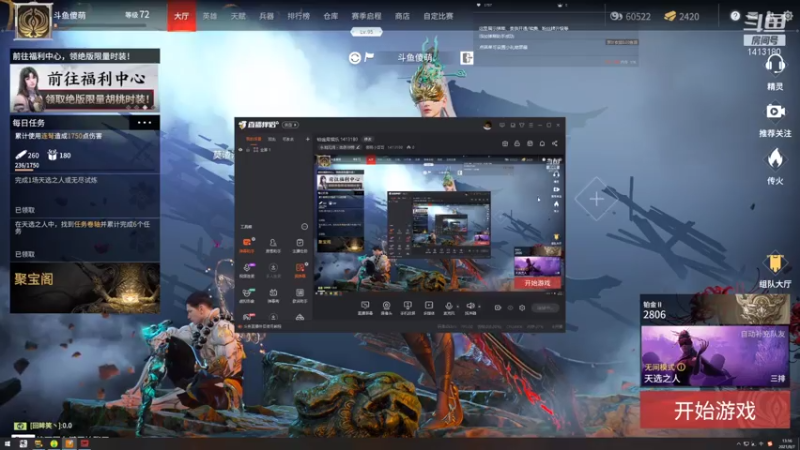Image resolution: width=800 pixels, height=450 pixels.
Task: Add a scene with the plus button
Action: point(308,139)
